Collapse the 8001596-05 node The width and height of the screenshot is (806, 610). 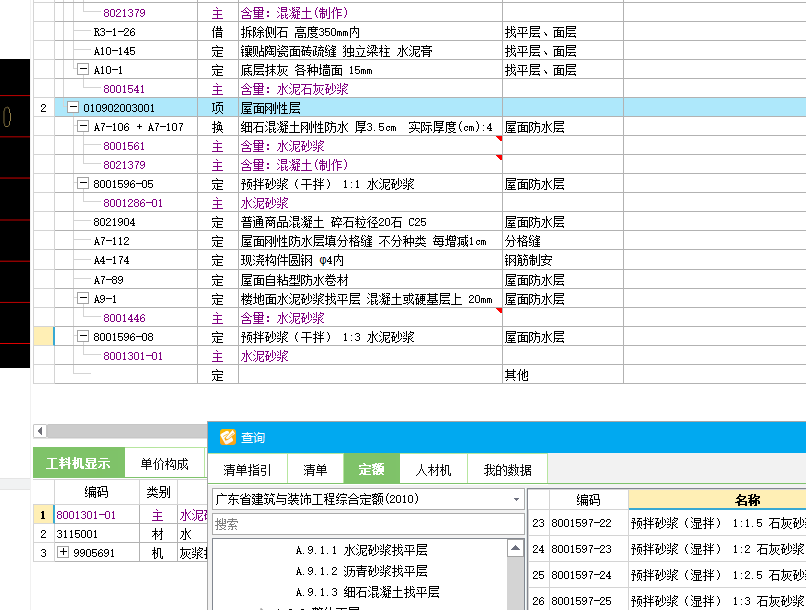tap(82, 183)
